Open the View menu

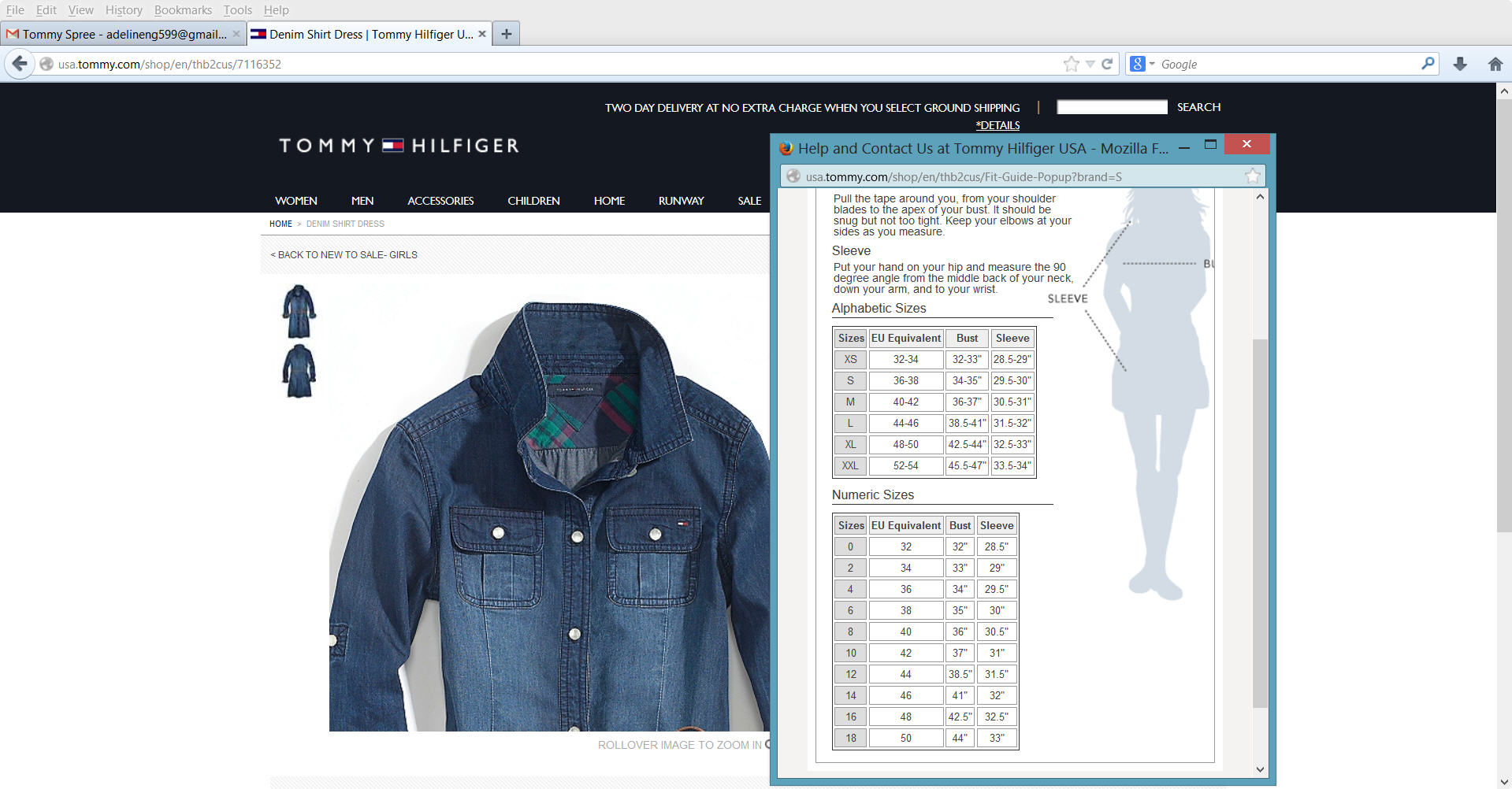point(80,9)
